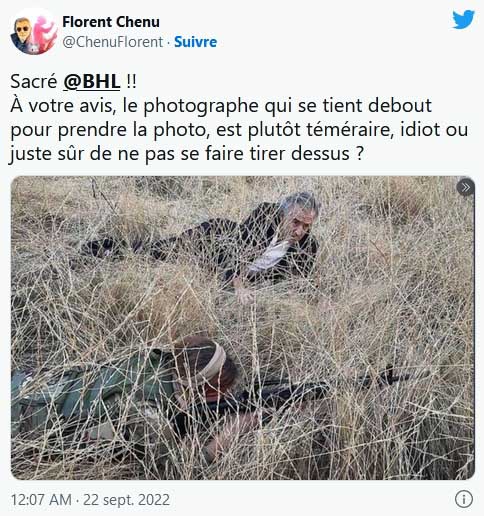Click tweet line ending with tirer dessus
Screen dimensions: 484x516
(x=186, y=154)
